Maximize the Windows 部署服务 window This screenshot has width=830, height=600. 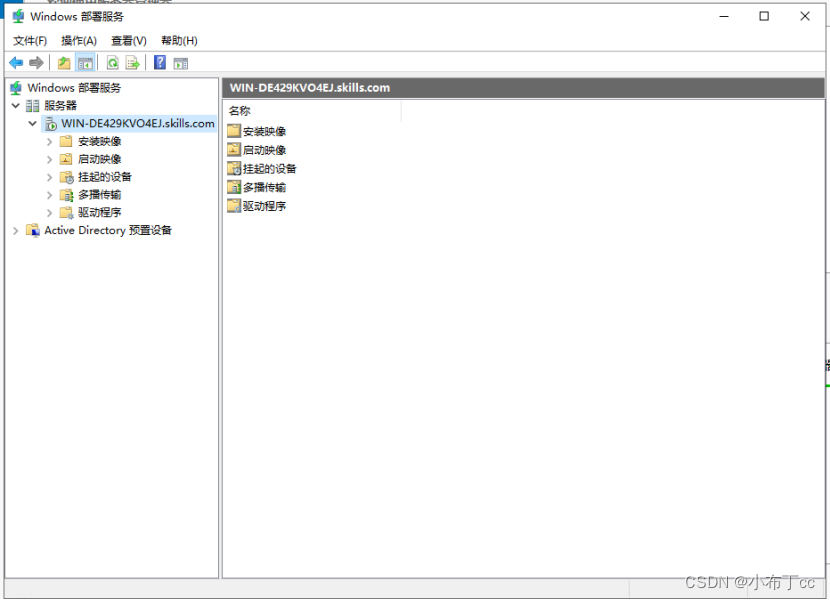click(764, 16)
